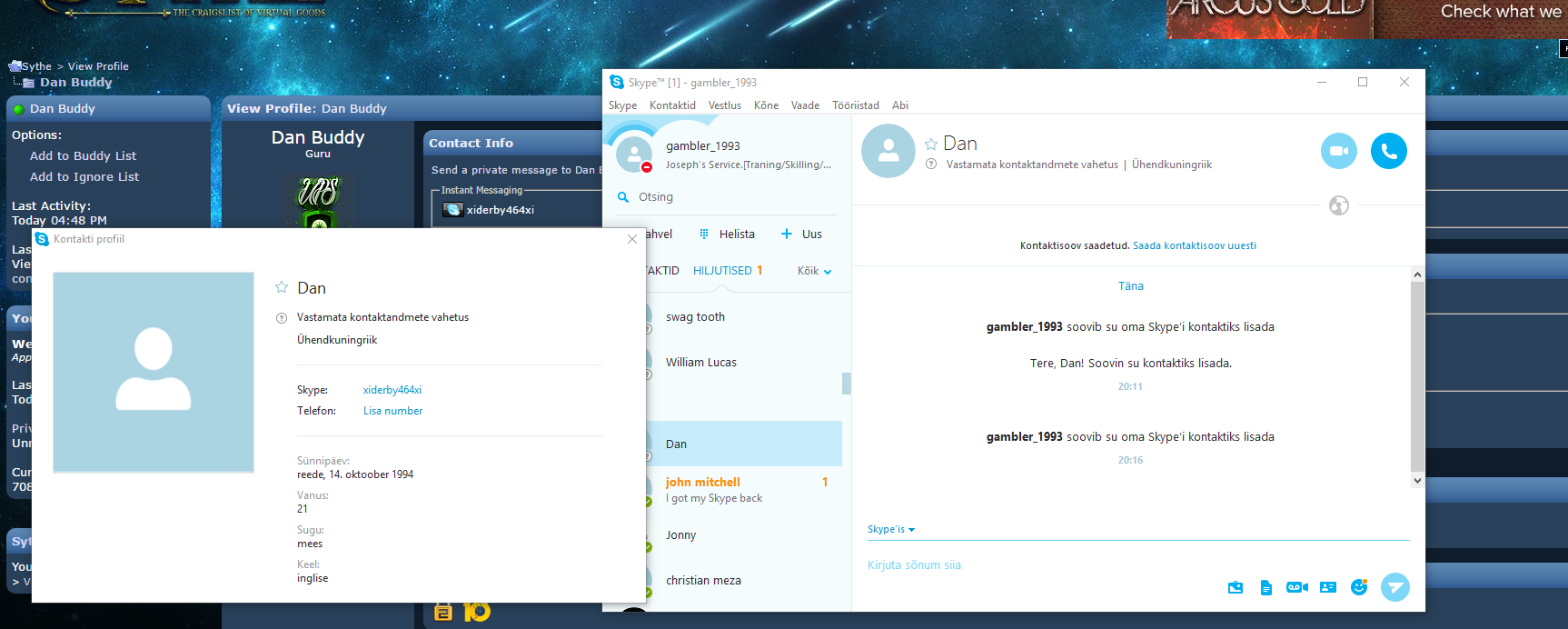Click the question mark status icon in profile dialog

(282, 318)
